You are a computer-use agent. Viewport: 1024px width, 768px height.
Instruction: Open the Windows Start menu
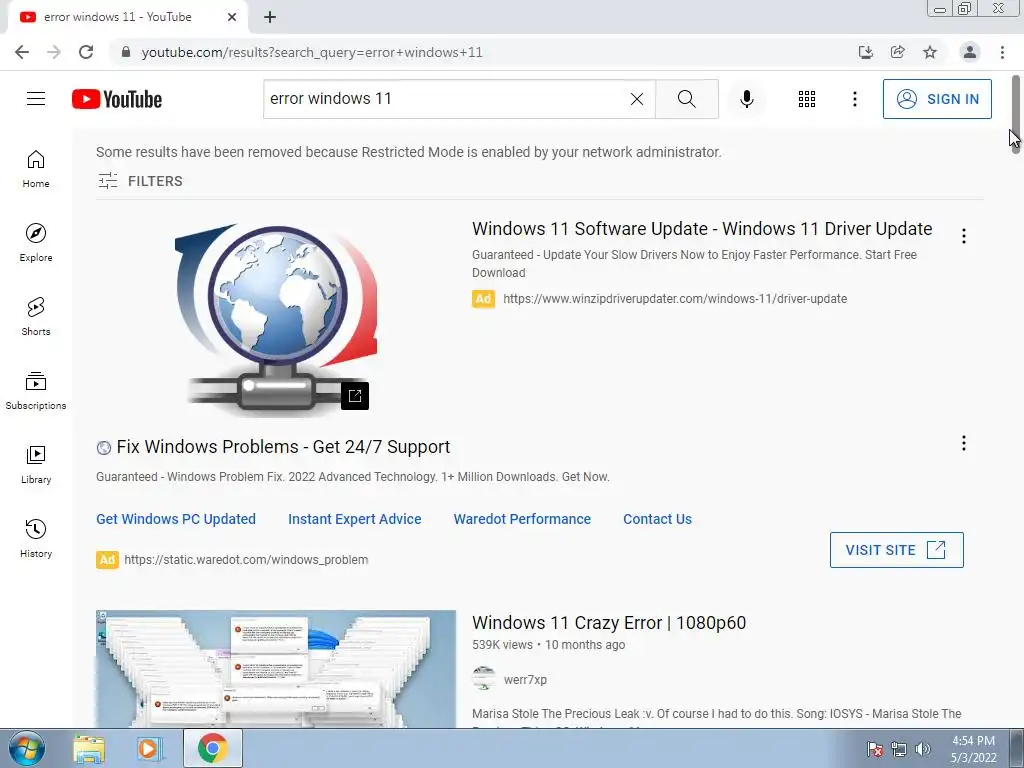point(27,749)
